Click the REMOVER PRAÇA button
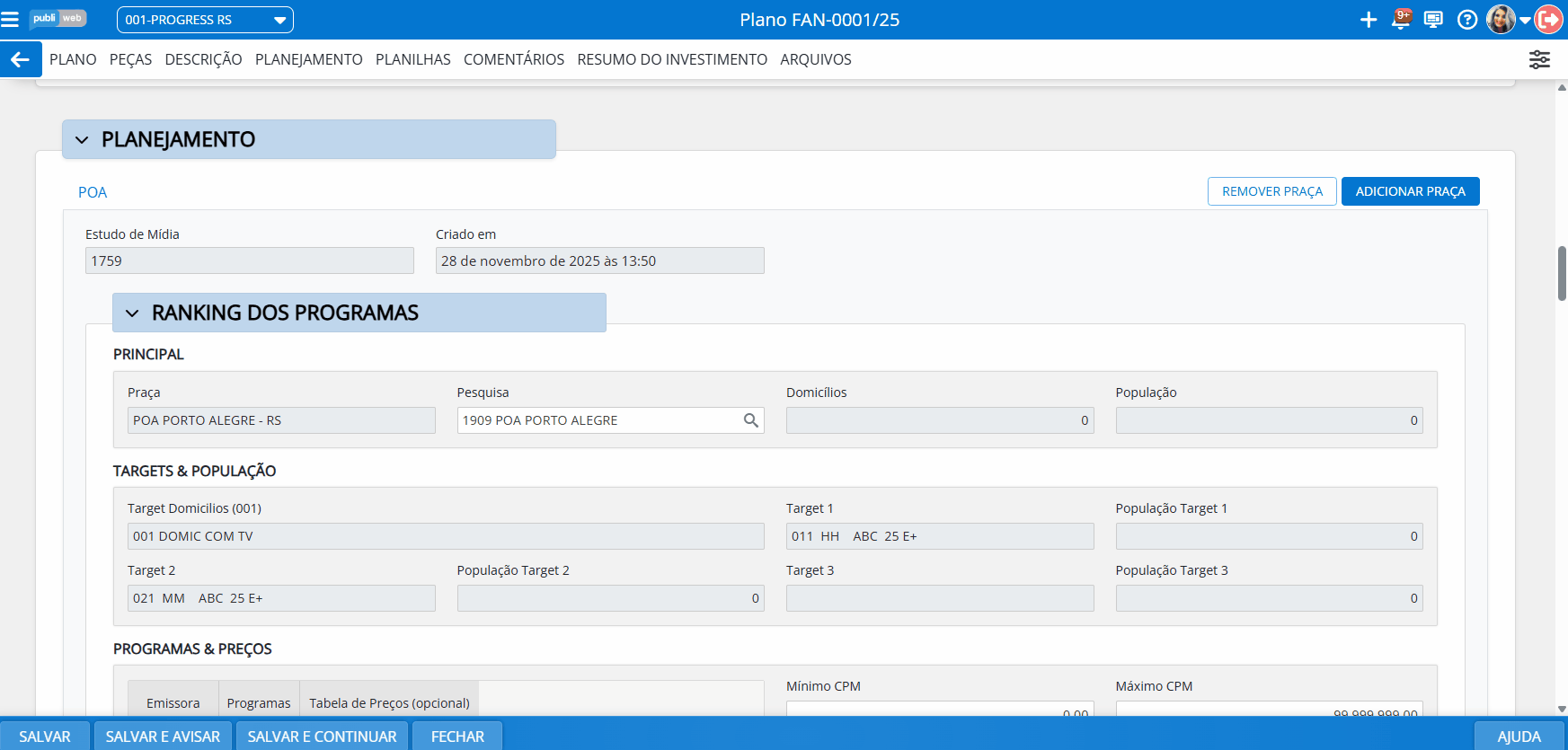Viewport: 1568px width, 750px height. [x=1271, y=191]
